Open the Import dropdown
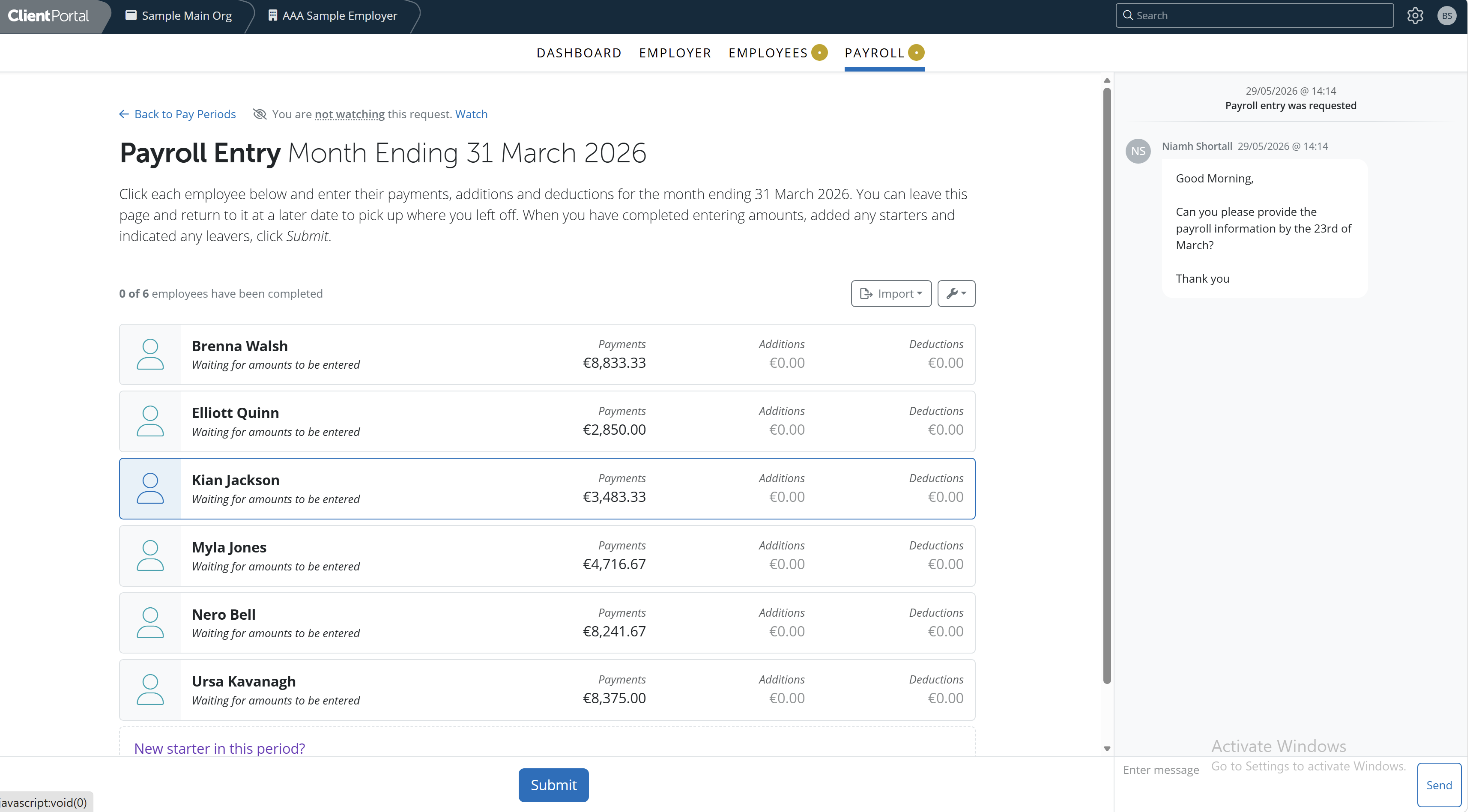Viewport: 1470px width, 812px height. tap(891, 293)
